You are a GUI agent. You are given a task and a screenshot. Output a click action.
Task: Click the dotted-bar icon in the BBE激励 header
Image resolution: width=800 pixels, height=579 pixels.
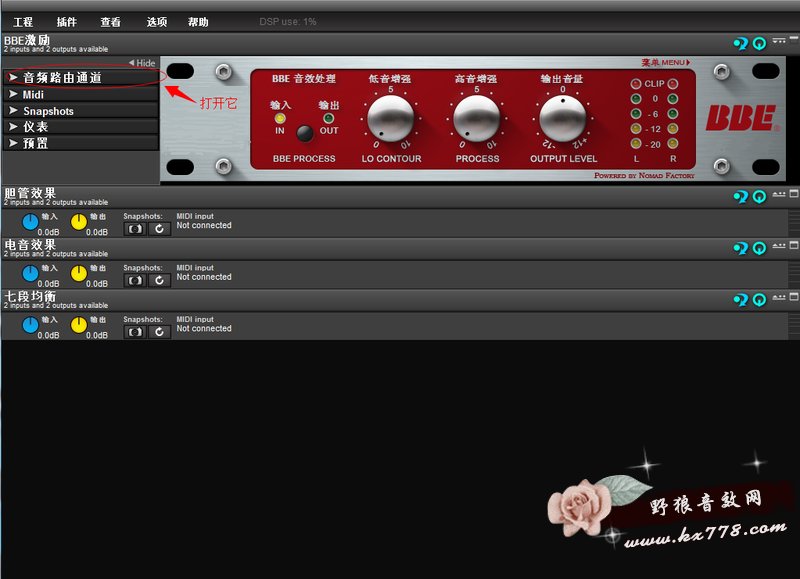(779, 40)
